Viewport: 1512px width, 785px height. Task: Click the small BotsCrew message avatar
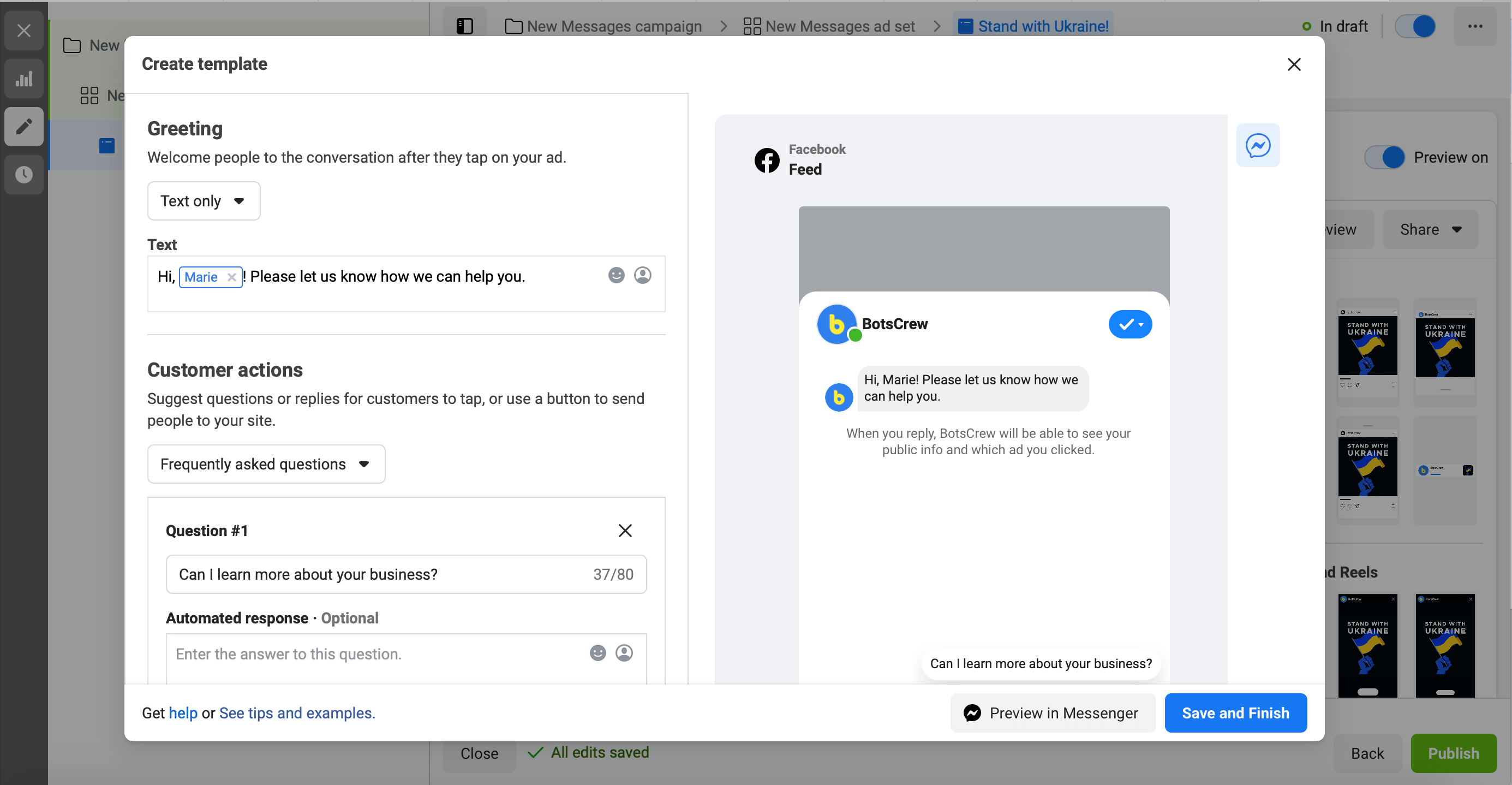pos(838,397)
